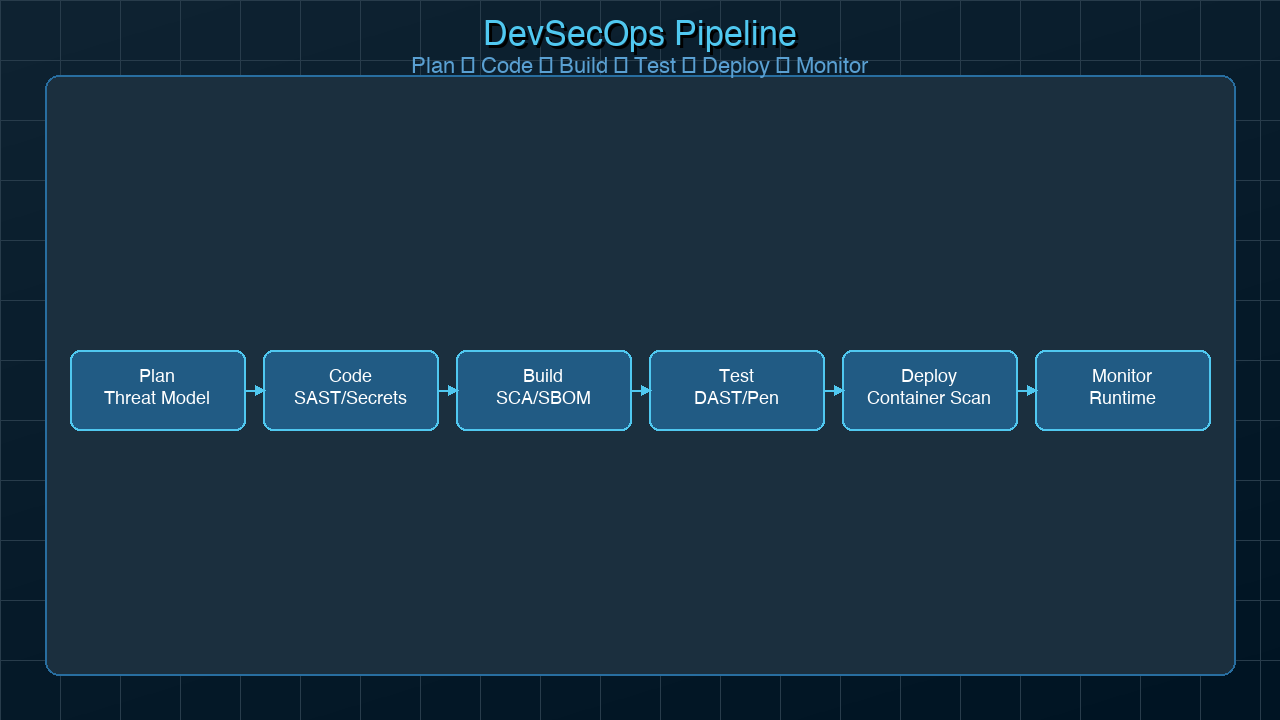
Task: Click the arrow between Test and Deploy
Action: [x=832, y=390]
